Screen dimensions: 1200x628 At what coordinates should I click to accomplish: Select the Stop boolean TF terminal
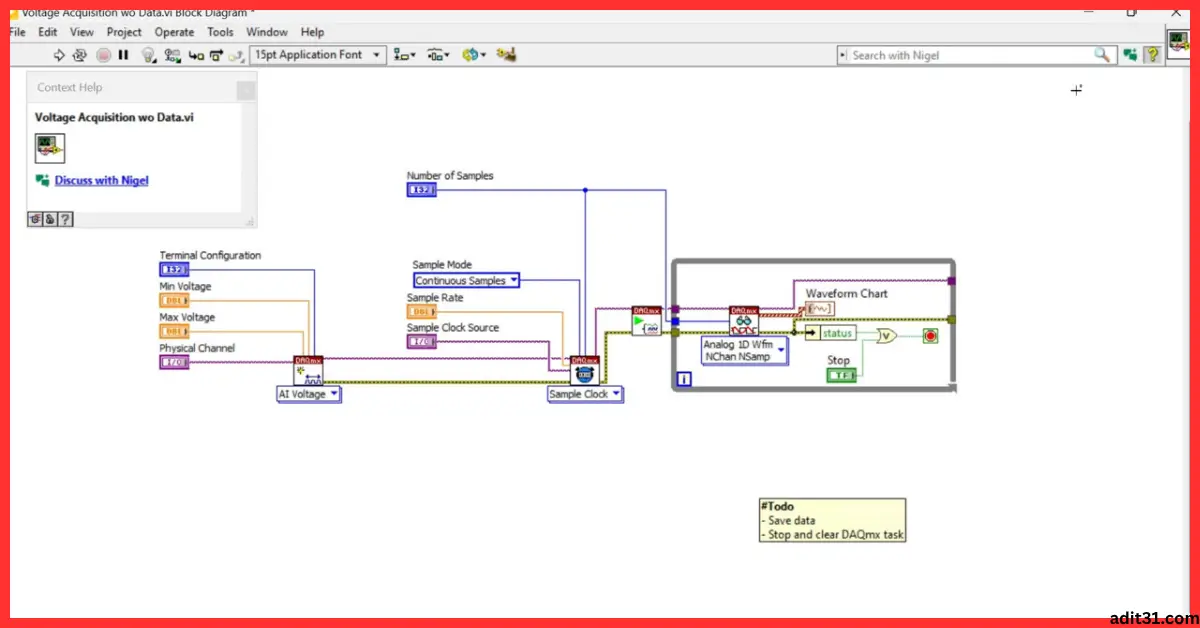click(841, 375)
